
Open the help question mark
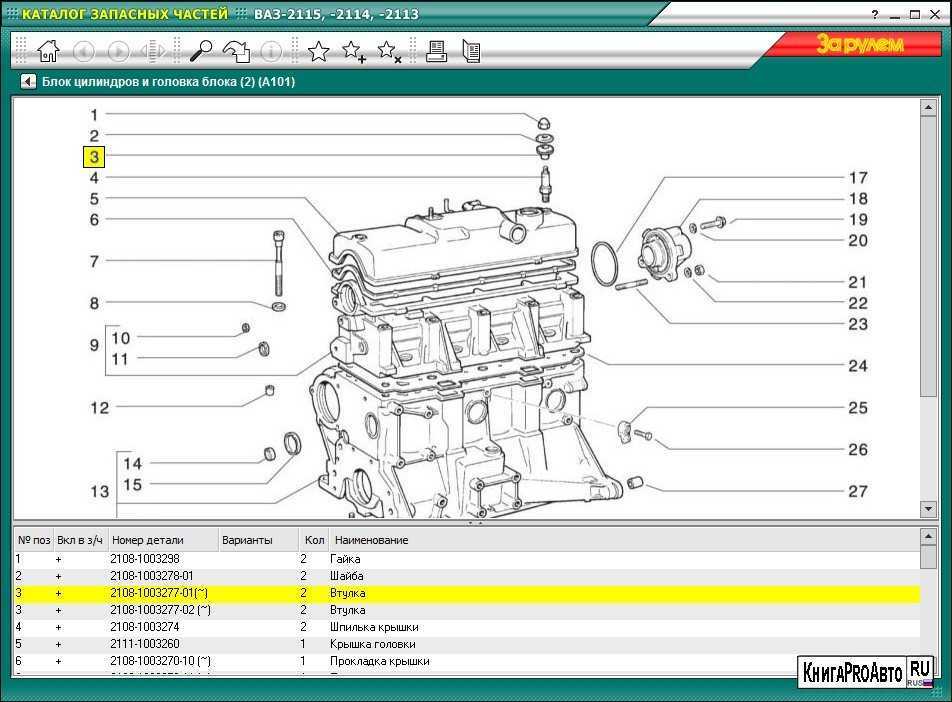[x=874, y=15]
